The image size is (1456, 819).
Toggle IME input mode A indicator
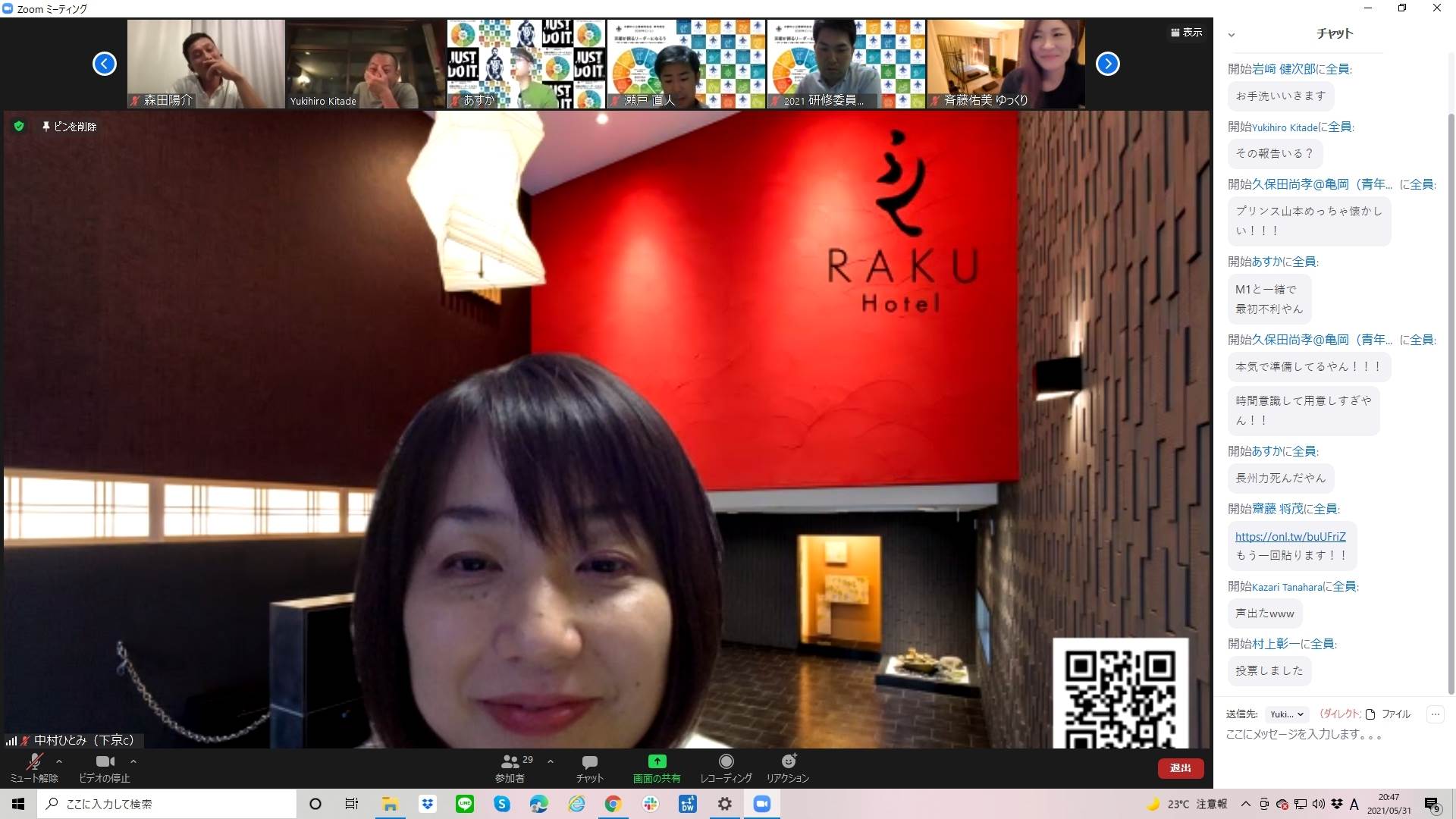[1354, 804]
